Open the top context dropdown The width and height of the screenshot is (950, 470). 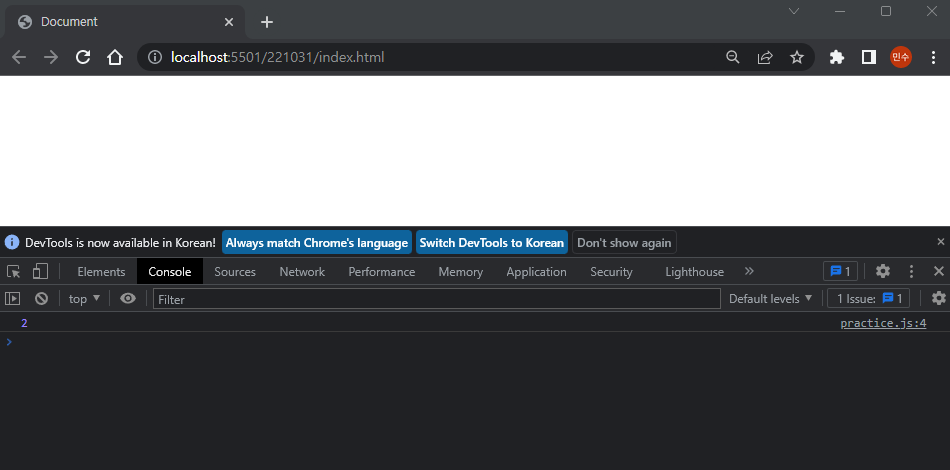point(84,299)
